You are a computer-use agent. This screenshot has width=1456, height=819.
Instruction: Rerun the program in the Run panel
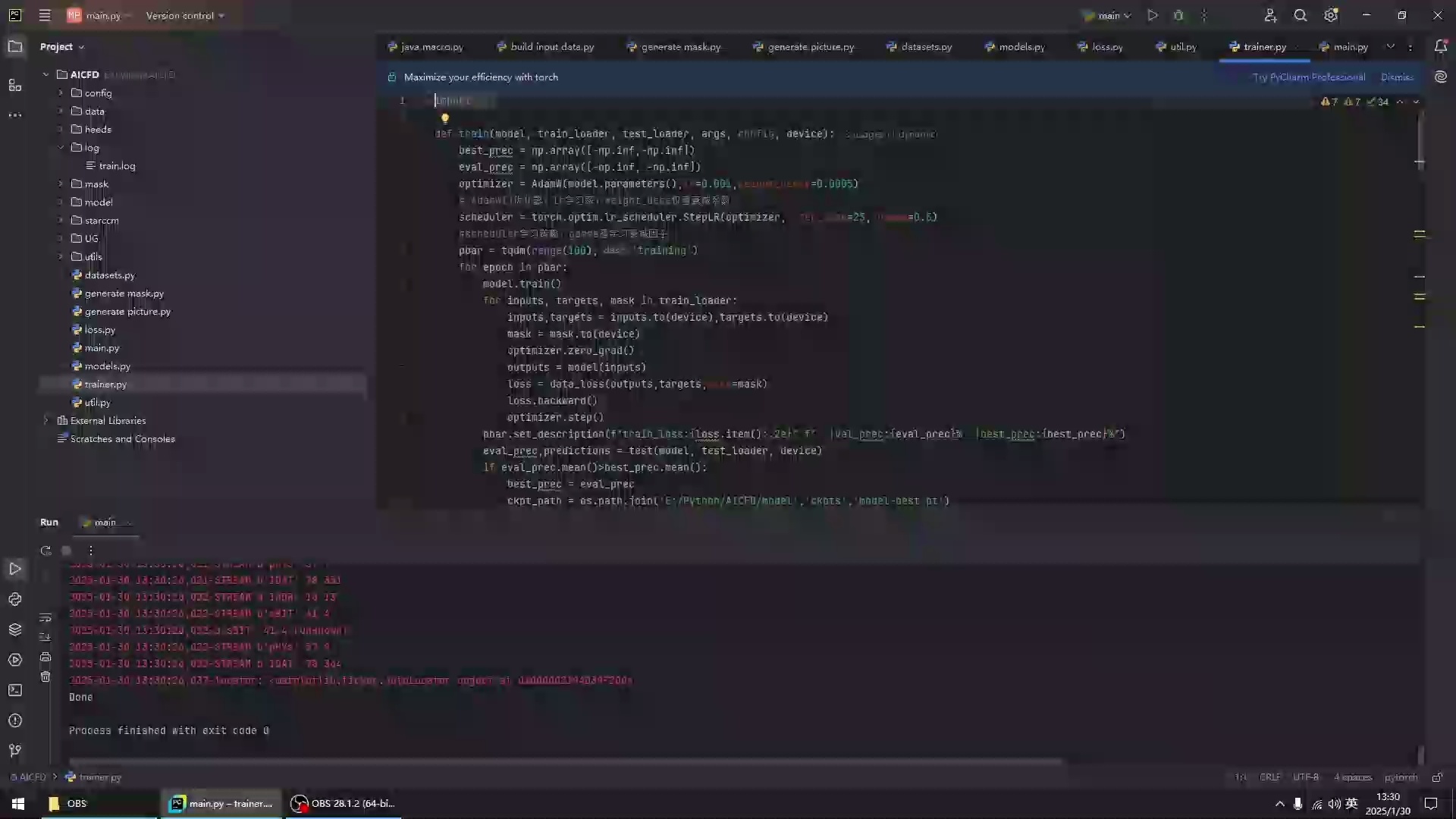tap(45, 551)
